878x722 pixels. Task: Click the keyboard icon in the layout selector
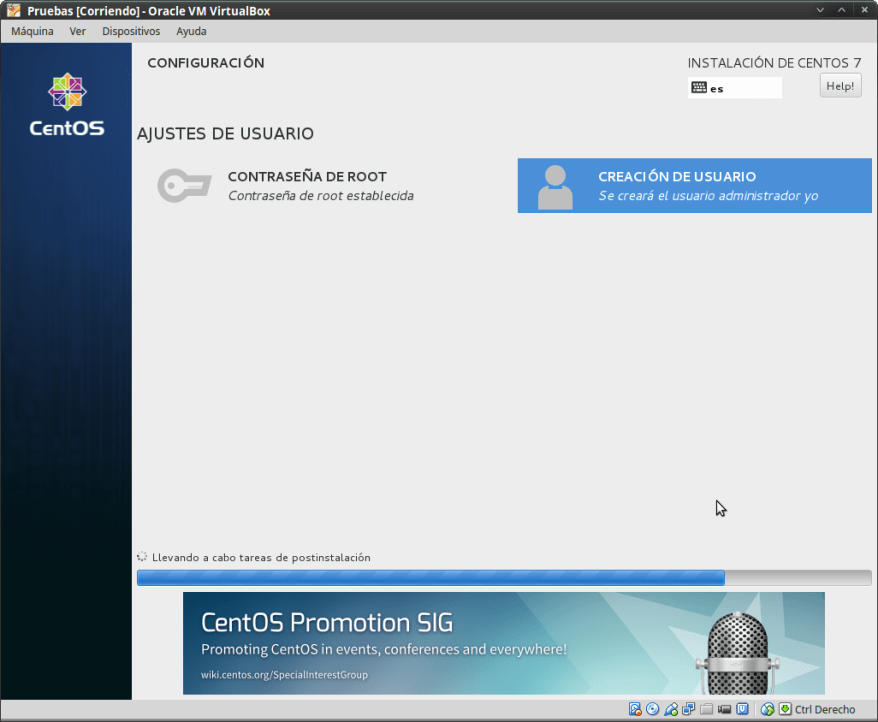[698, 87]
